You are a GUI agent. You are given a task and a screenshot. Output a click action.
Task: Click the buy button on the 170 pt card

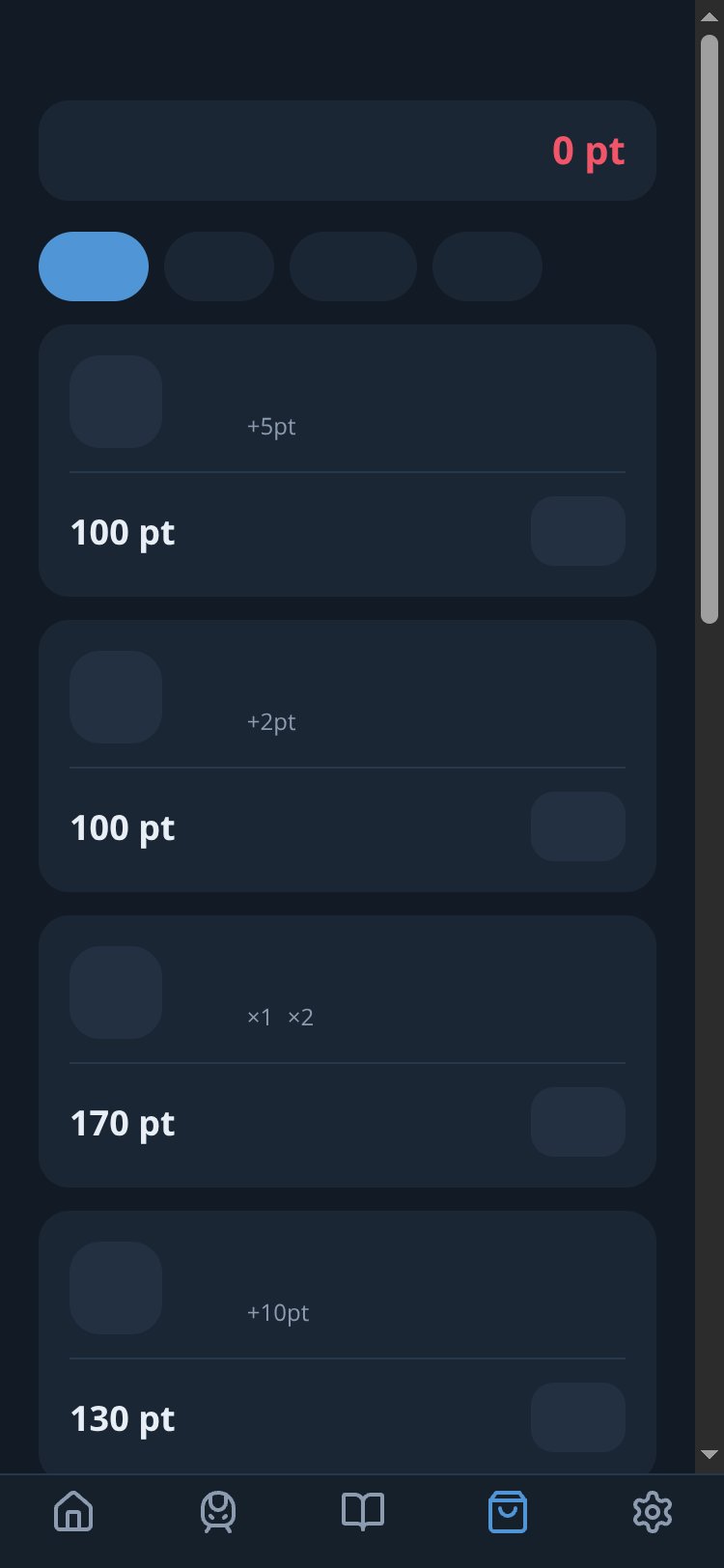click(578, 1122)
